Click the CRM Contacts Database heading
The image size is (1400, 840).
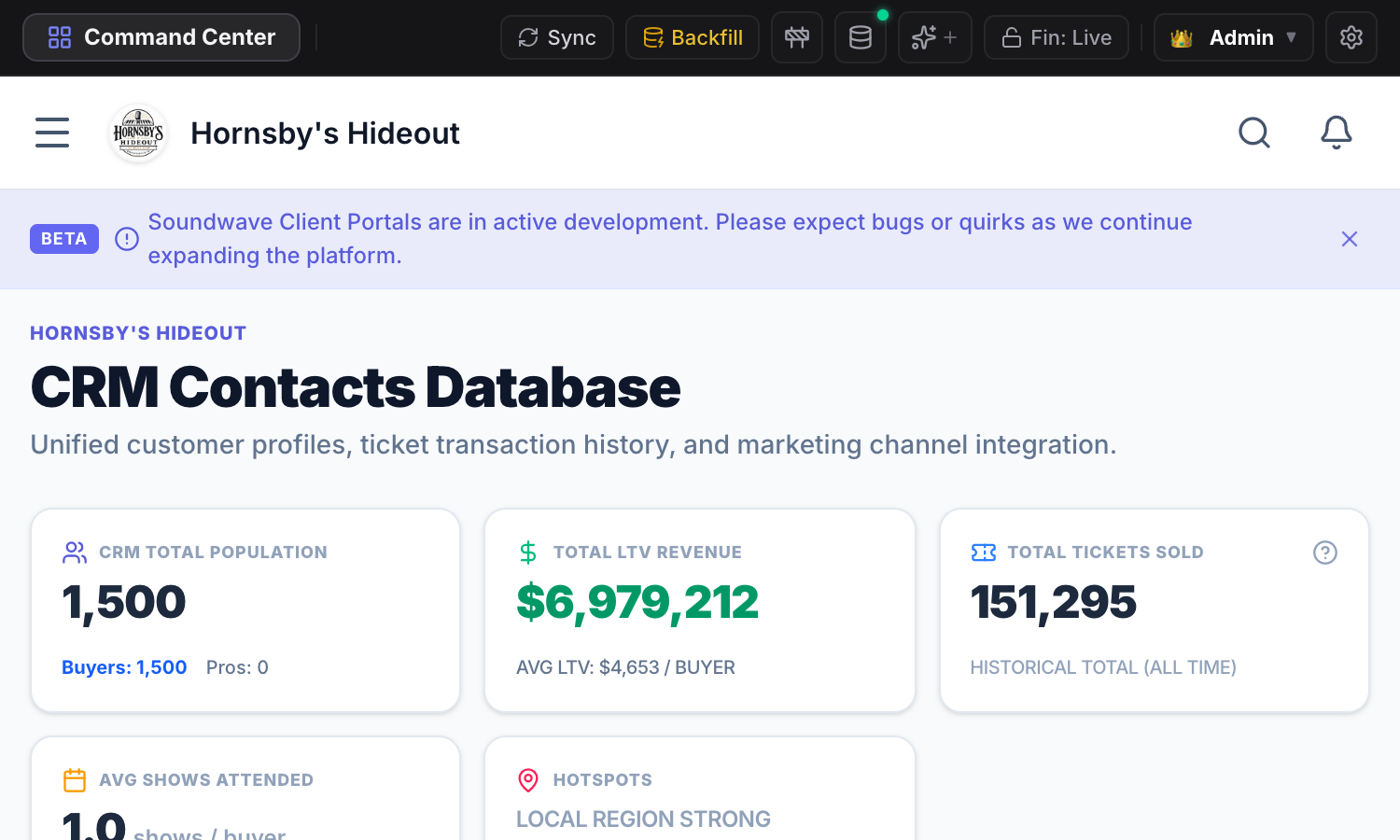click(356, 387)
